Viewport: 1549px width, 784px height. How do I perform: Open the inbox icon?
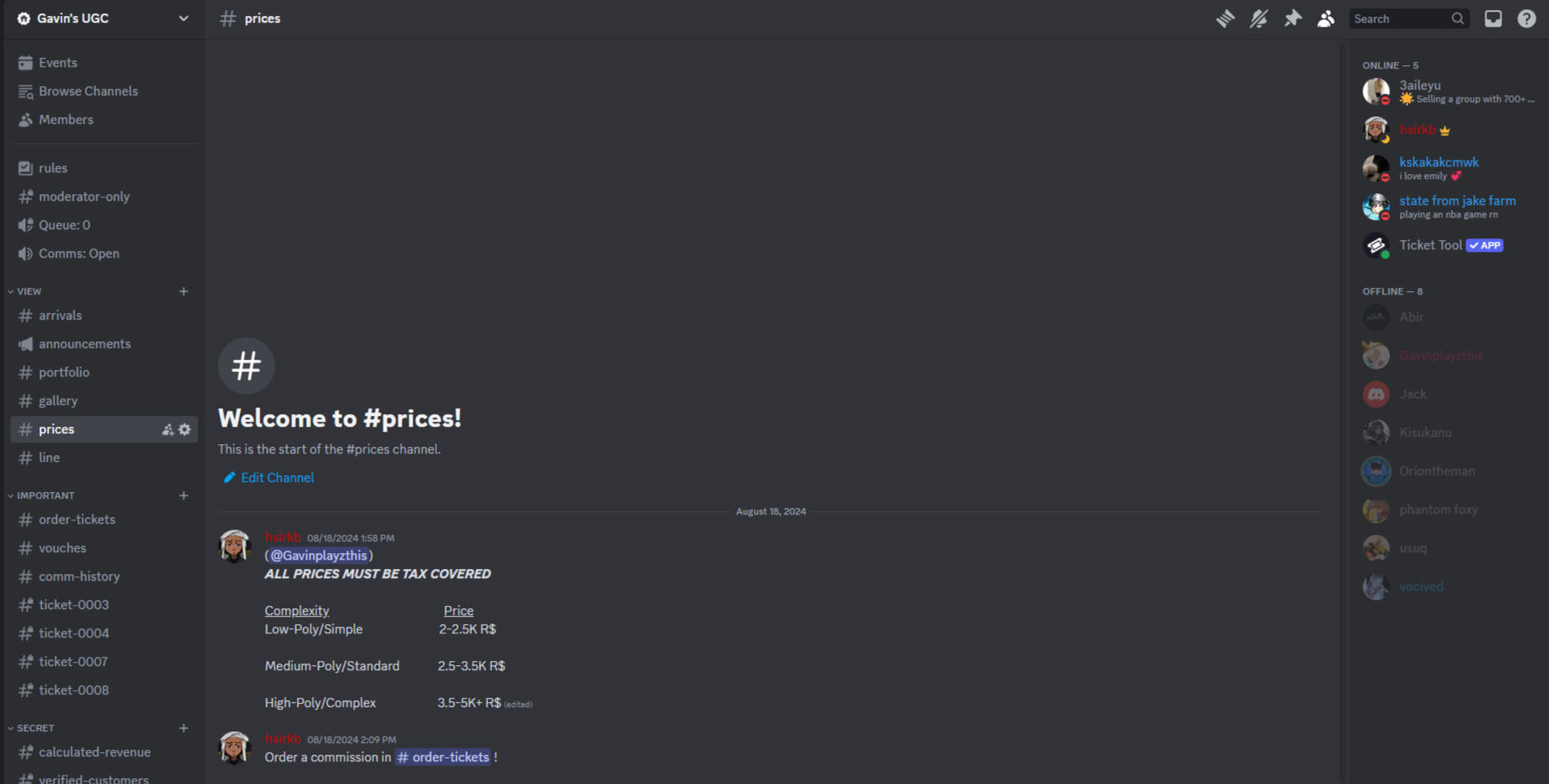point(1493,18)
